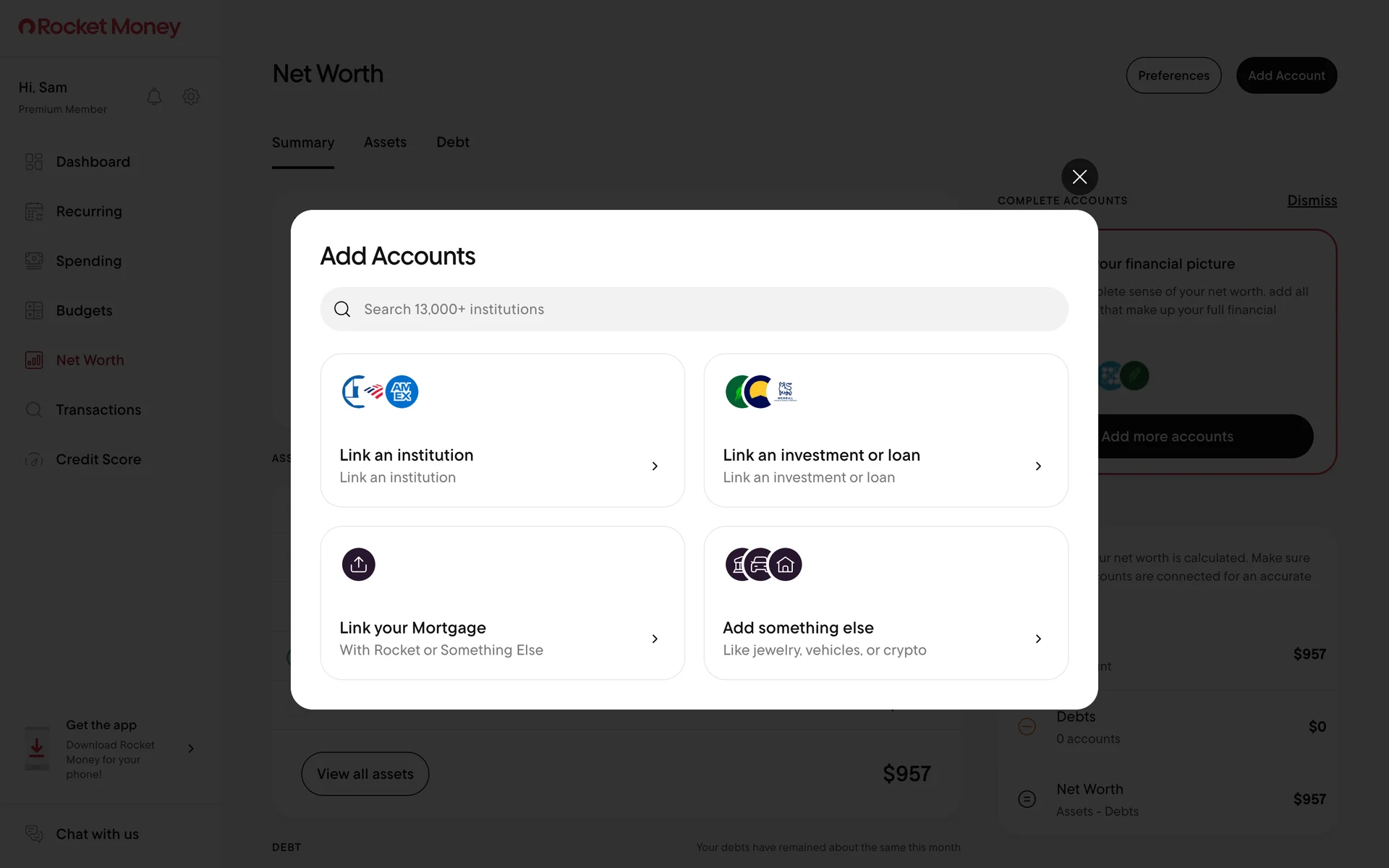Click the Merrill logo icon
1389x868 pixels.
786,392
